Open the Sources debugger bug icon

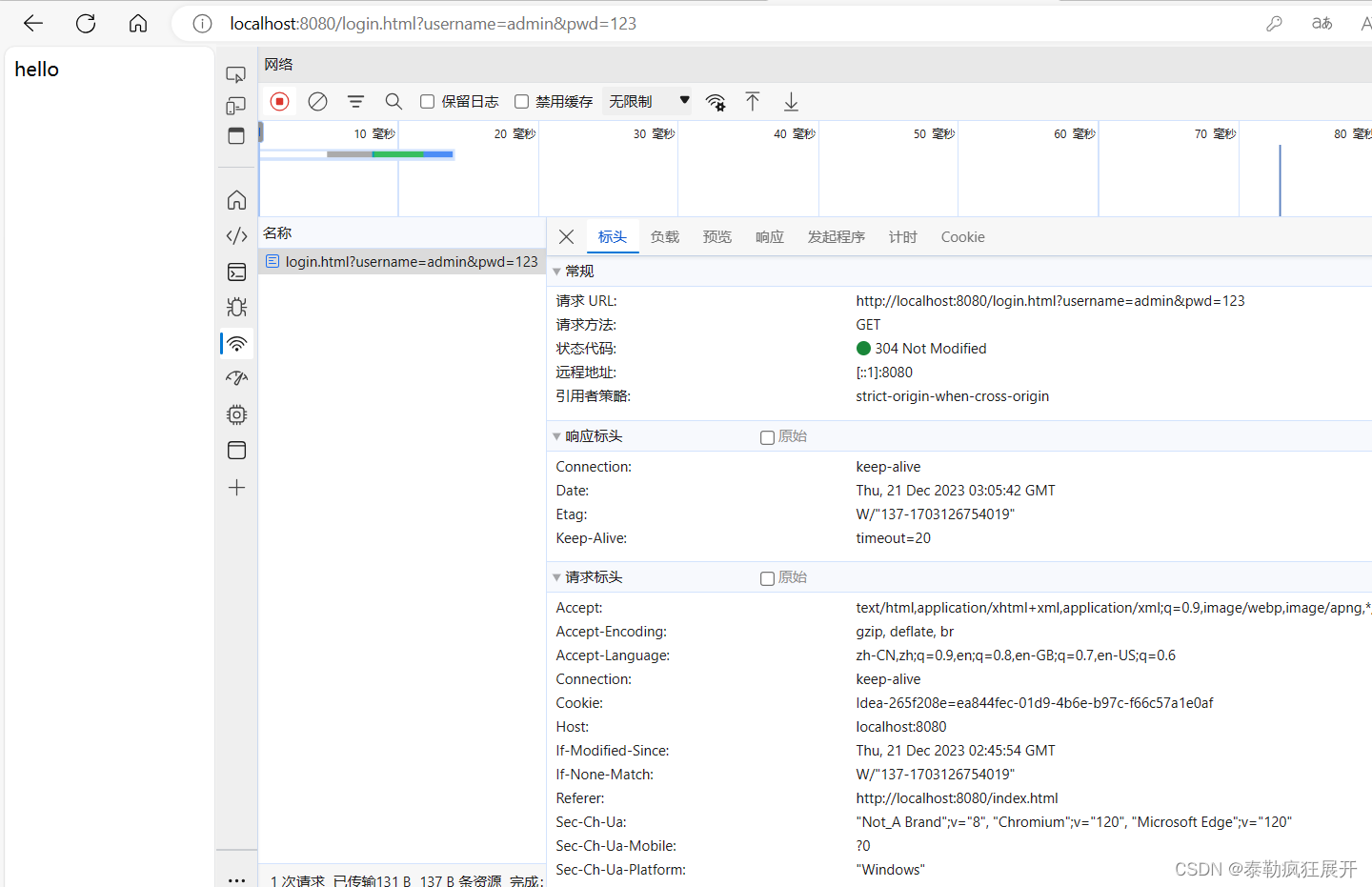pos(236,307)
